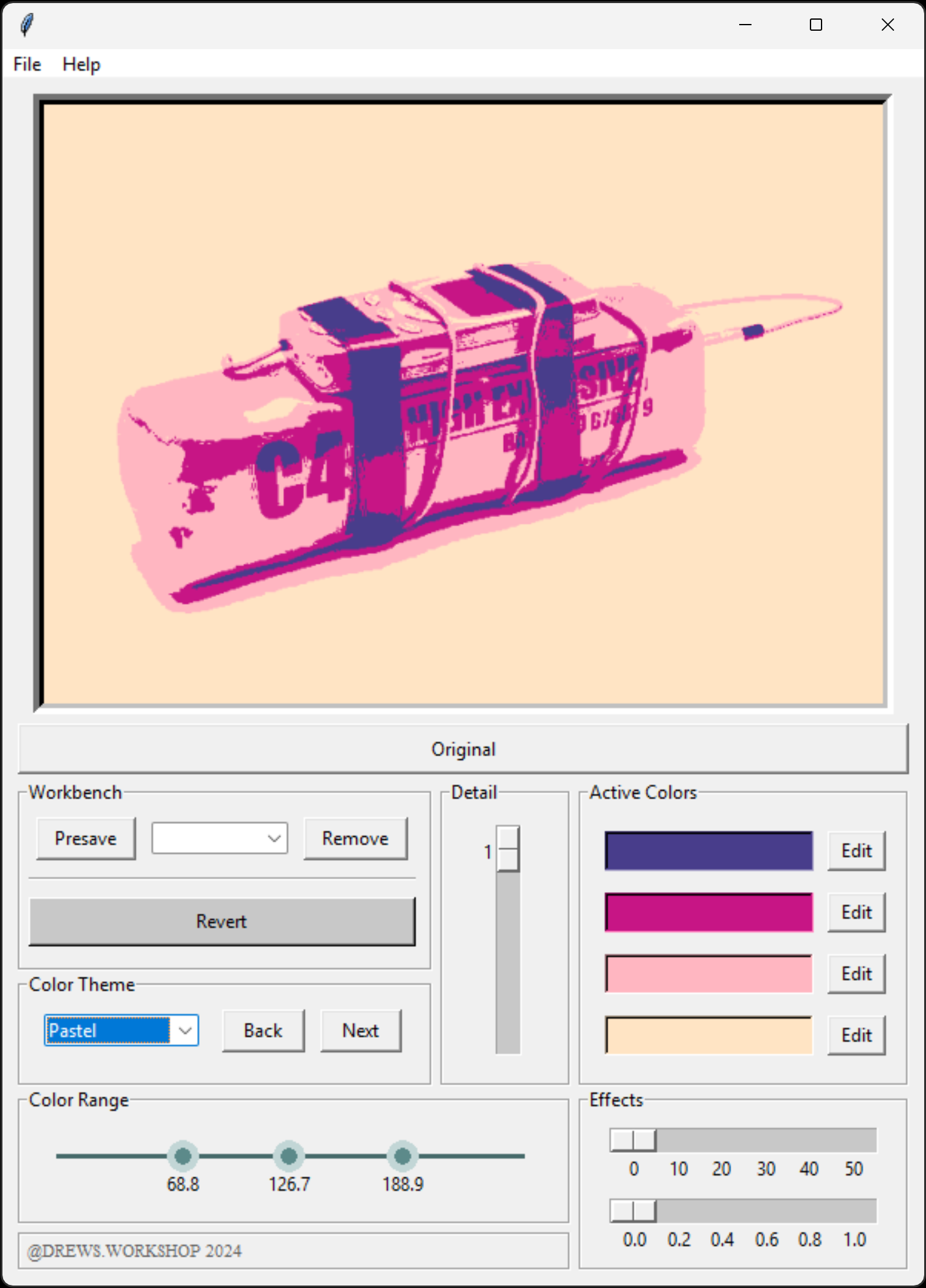Open the Pastel color theme dropdown arrow

[x=185, y=1030]
